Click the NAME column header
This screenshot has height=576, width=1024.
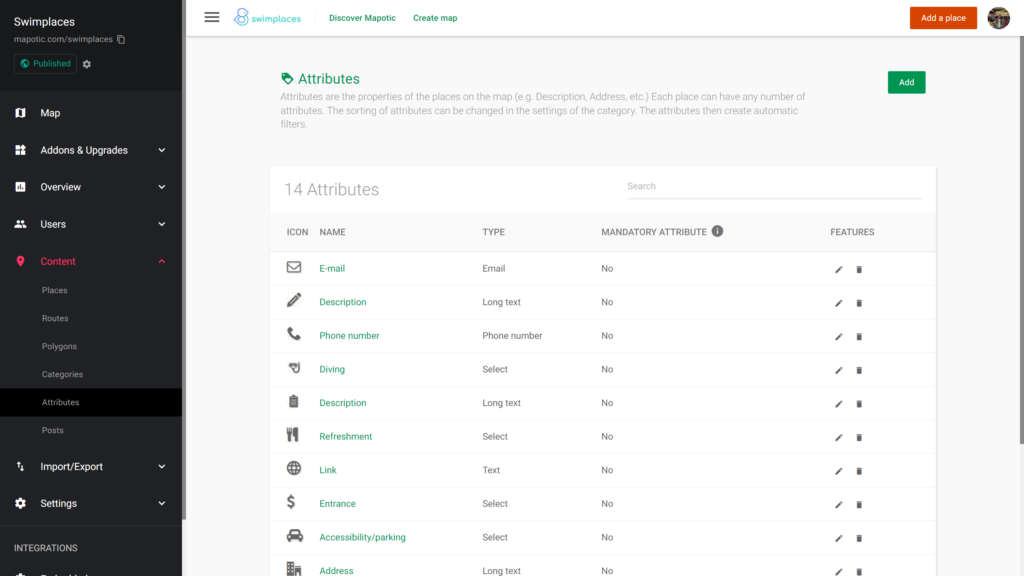(332, 232)
